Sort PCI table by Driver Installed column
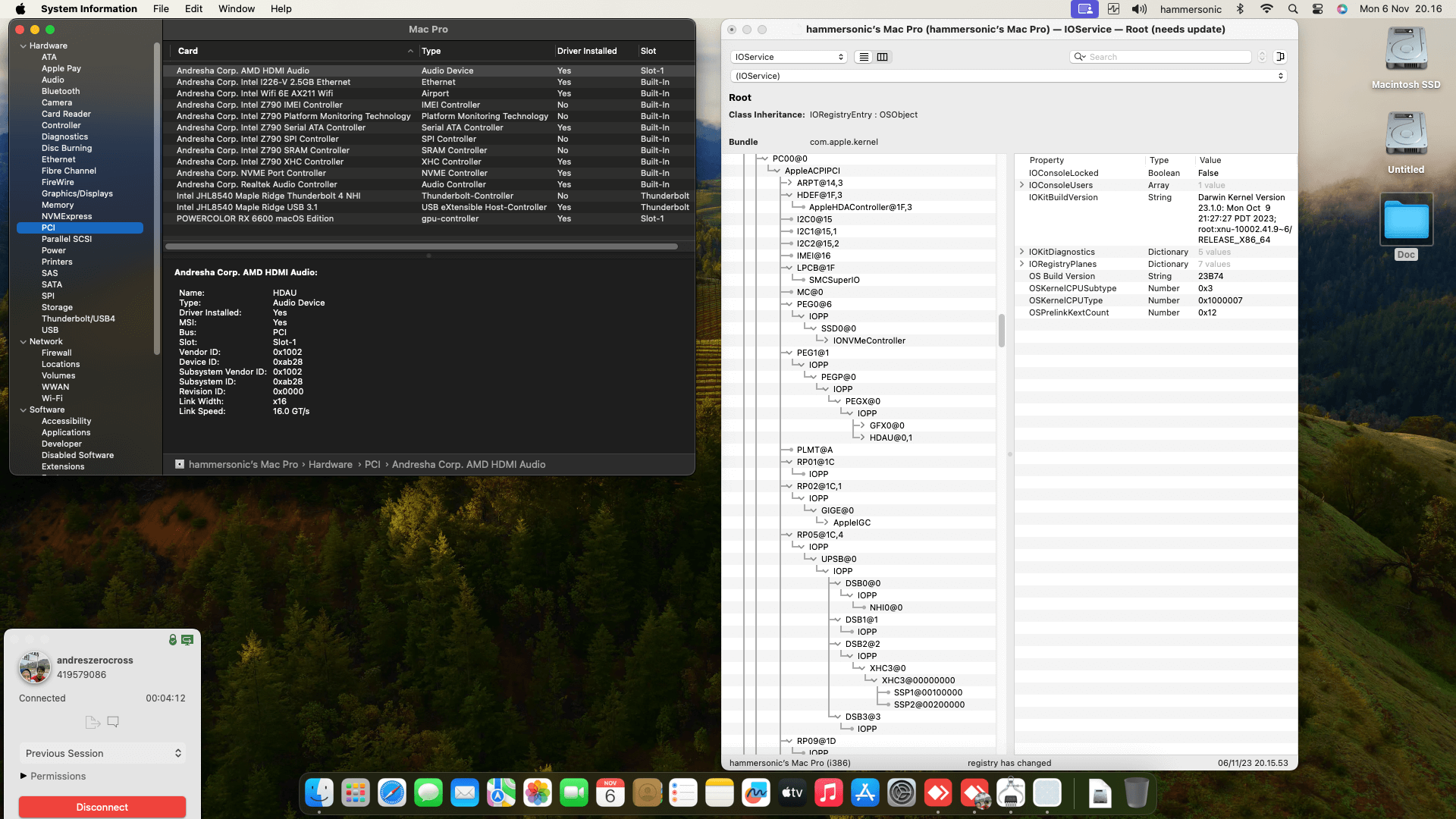Image resolution: width=1456 pixels, height=819 pixels. click(595, 51)
